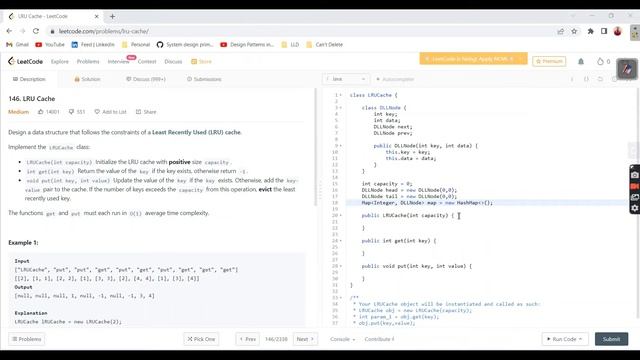Viewport: 640px width, 360px height.
Task: Open the Can't Delete bookmark folder
Action: (x=324, y=44)
